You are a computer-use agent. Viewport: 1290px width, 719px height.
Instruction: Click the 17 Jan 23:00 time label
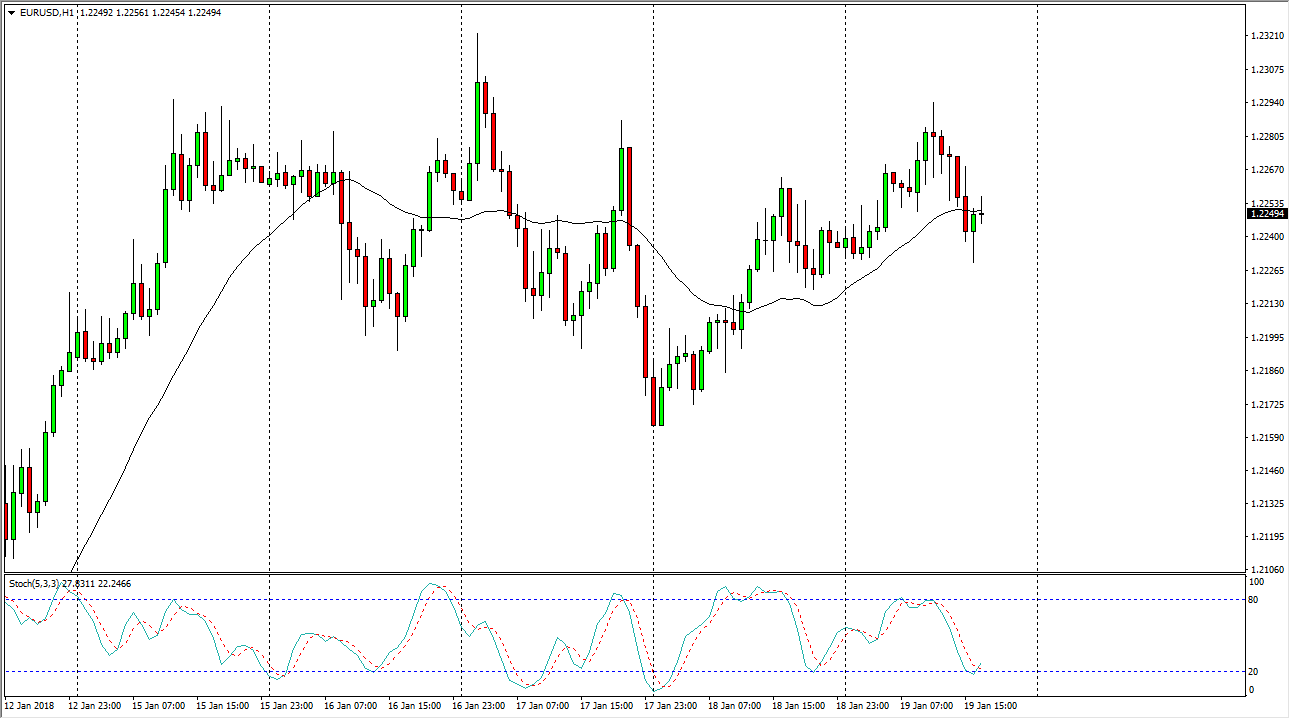(x=671, y=706)
